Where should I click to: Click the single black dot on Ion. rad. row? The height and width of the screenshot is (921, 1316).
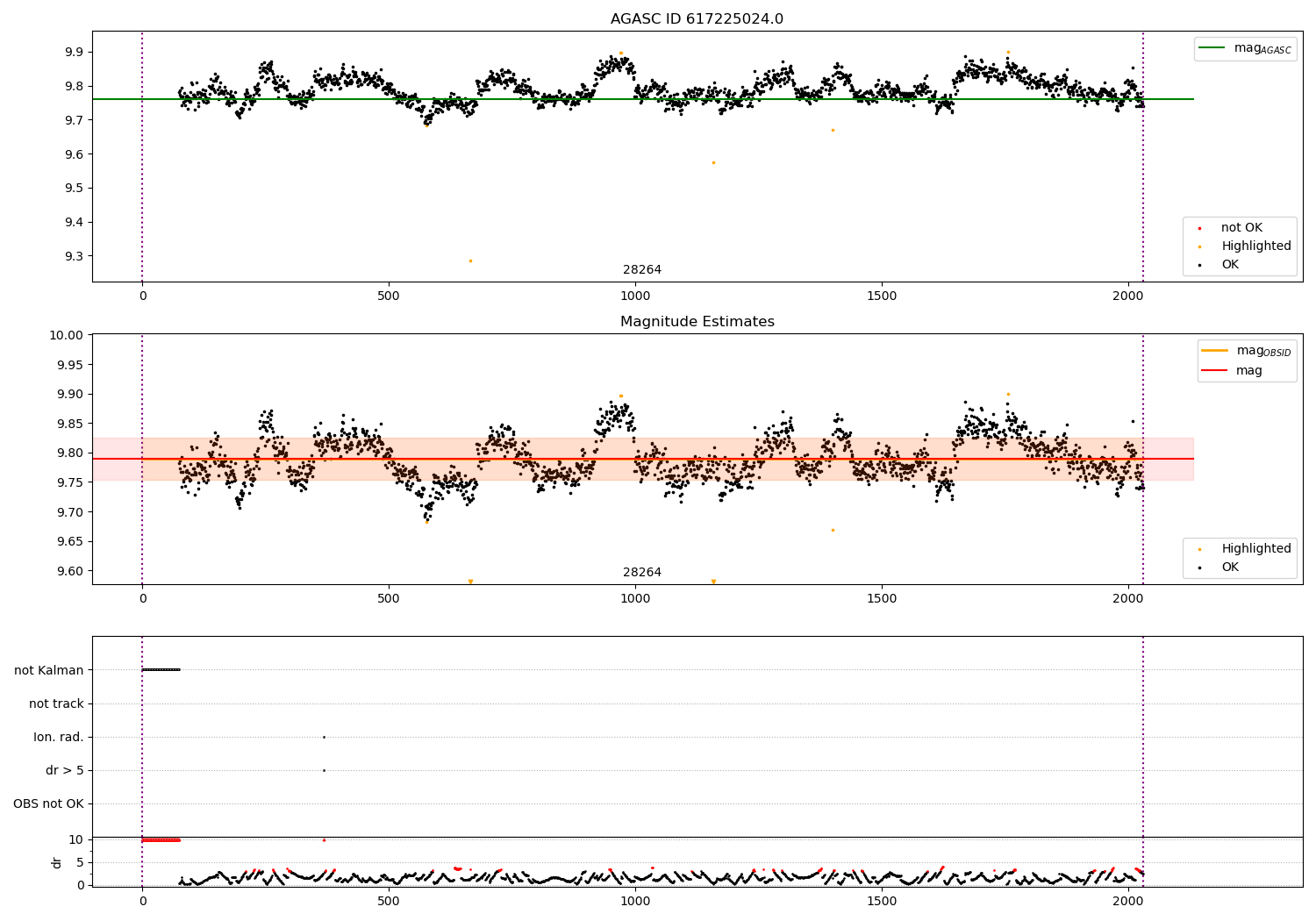point(324,737)
